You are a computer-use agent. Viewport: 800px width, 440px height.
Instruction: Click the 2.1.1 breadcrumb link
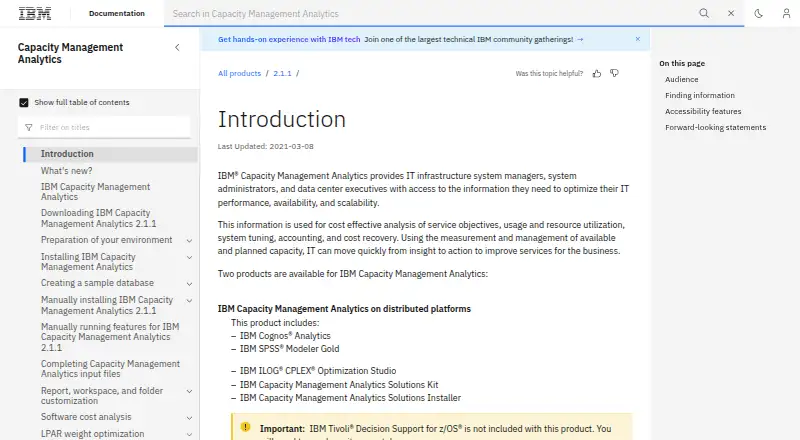click(x=282, y=74)
